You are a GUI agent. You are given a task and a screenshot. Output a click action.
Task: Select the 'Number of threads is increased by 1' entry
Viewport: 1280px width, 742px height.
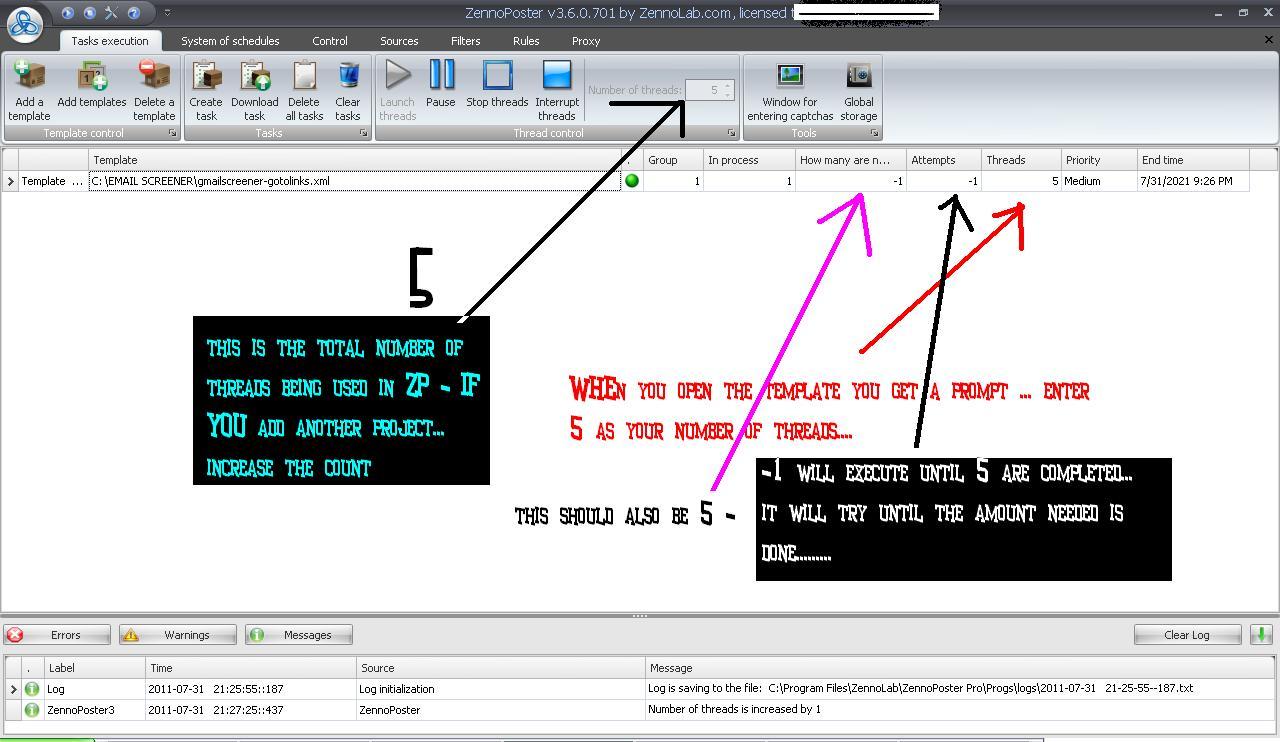point(640,710)
